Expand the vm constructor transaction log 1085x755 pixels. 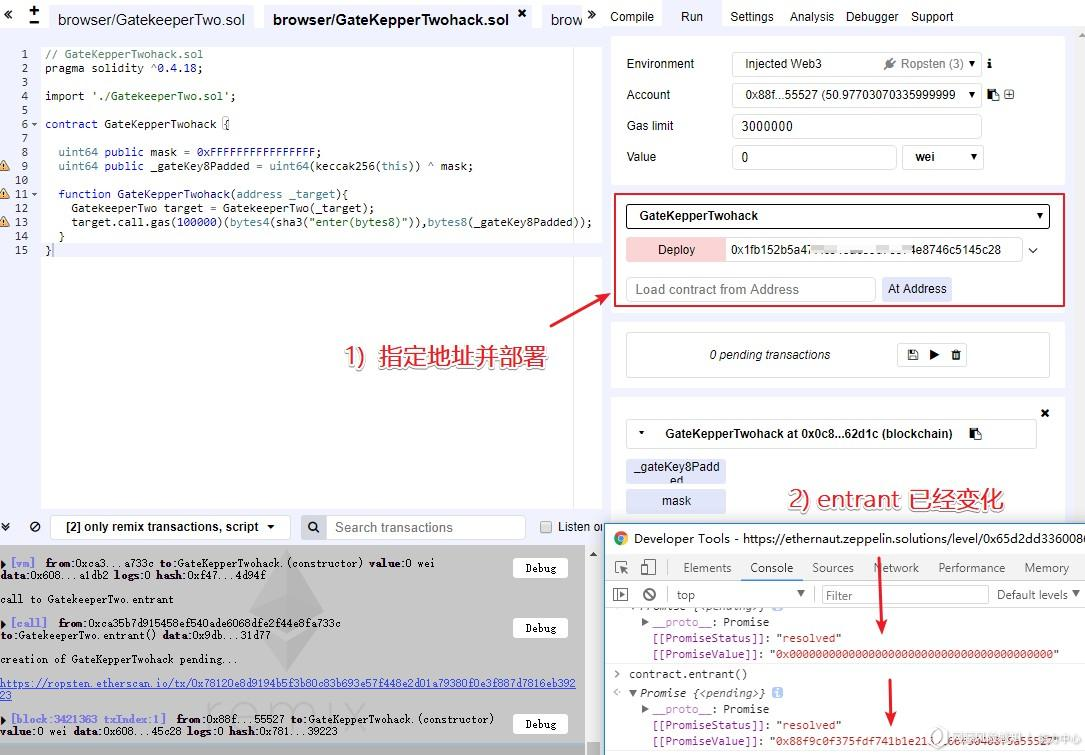pyautogui.click(x=3, y=564)
